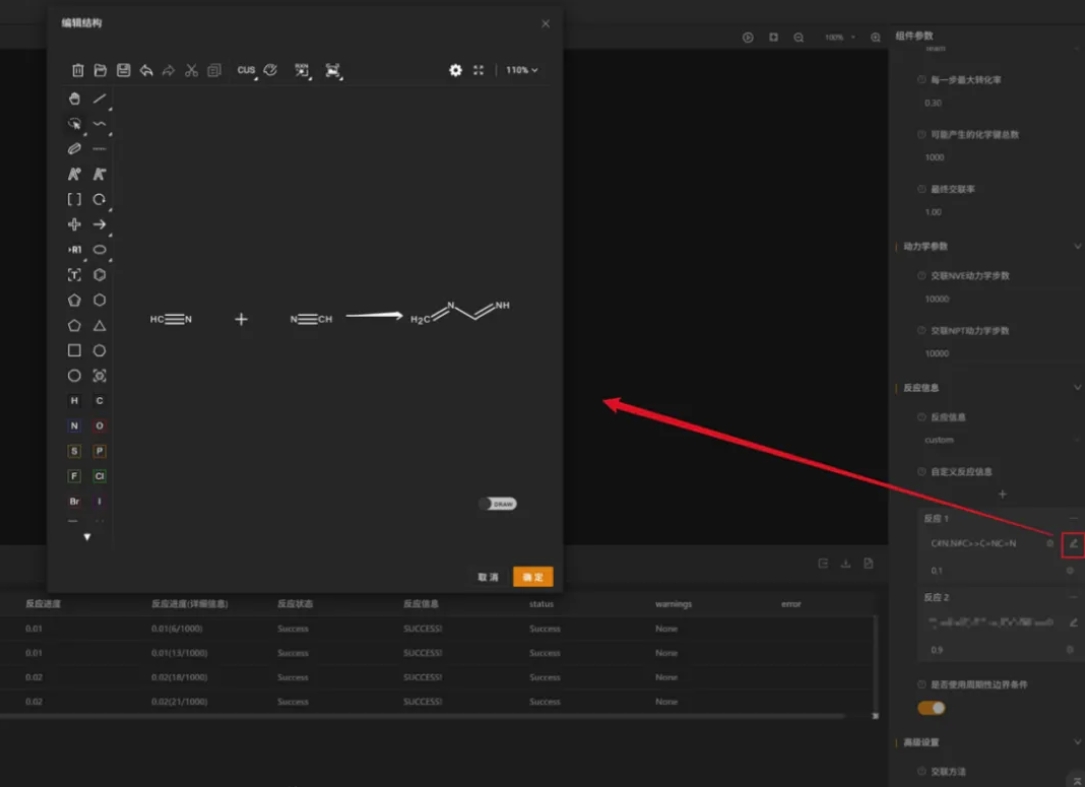
Task: Open the editor settings gear
Action: pos(455,70)
